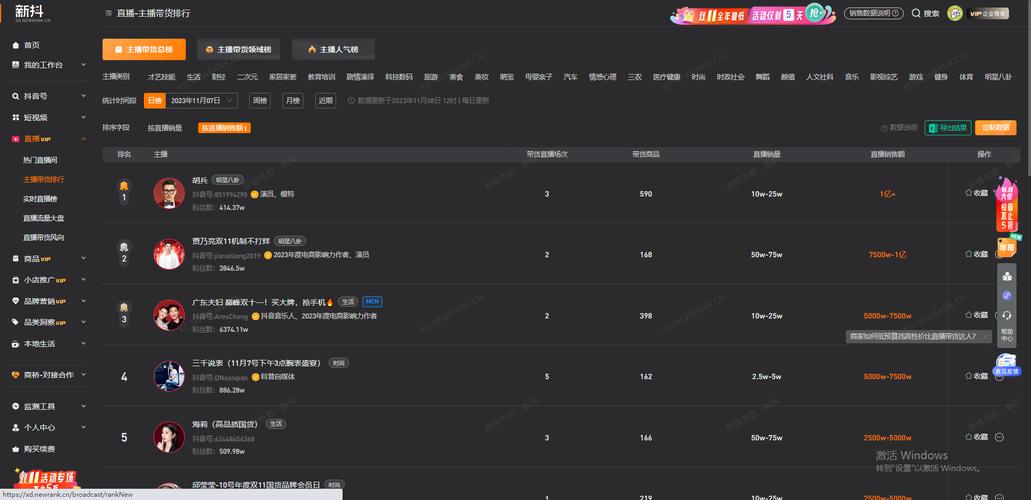This screenshot has height=500, width=1031.
Task: Open 首页 home icon in sidebar
Action: pos(16,45)
